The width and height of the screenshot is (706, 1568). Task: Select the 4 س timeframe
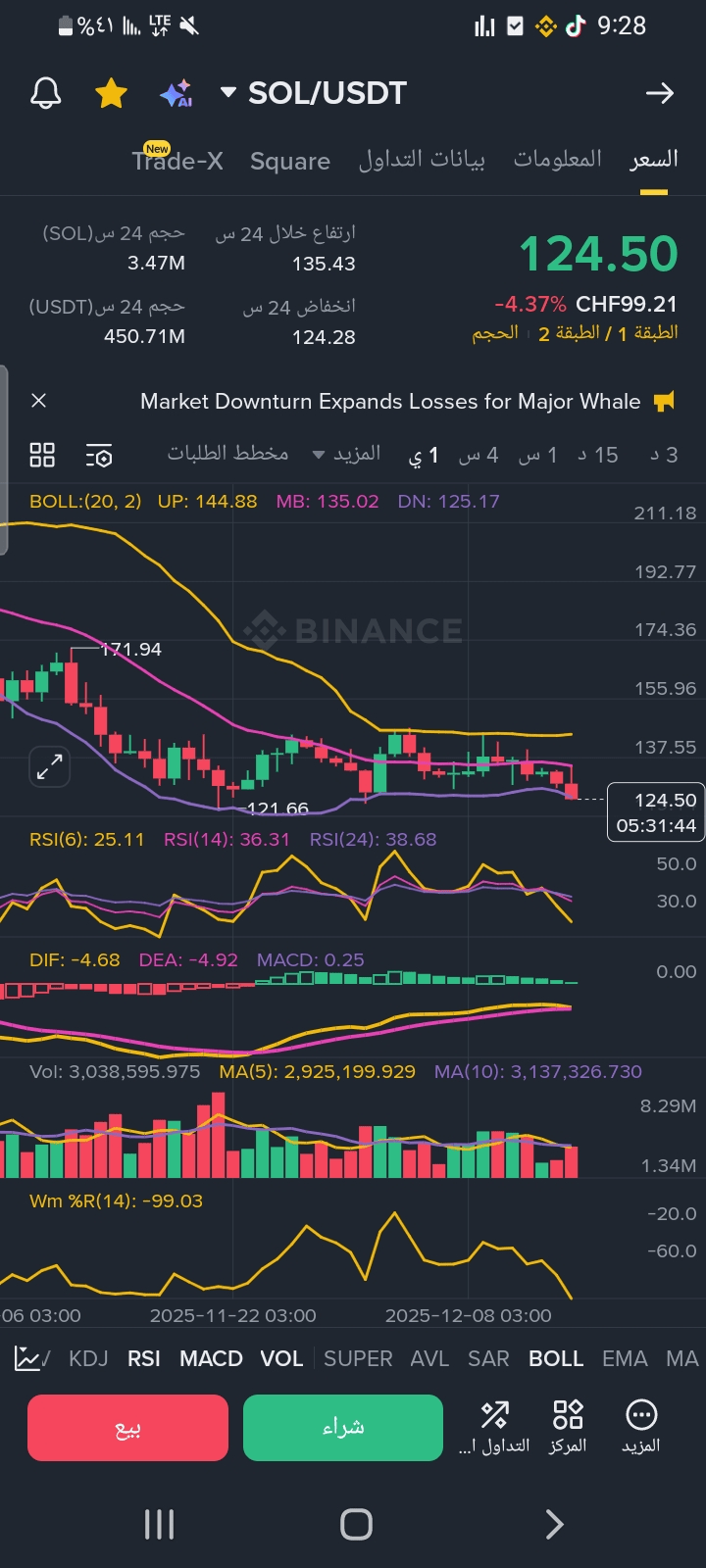coord(479,455)
